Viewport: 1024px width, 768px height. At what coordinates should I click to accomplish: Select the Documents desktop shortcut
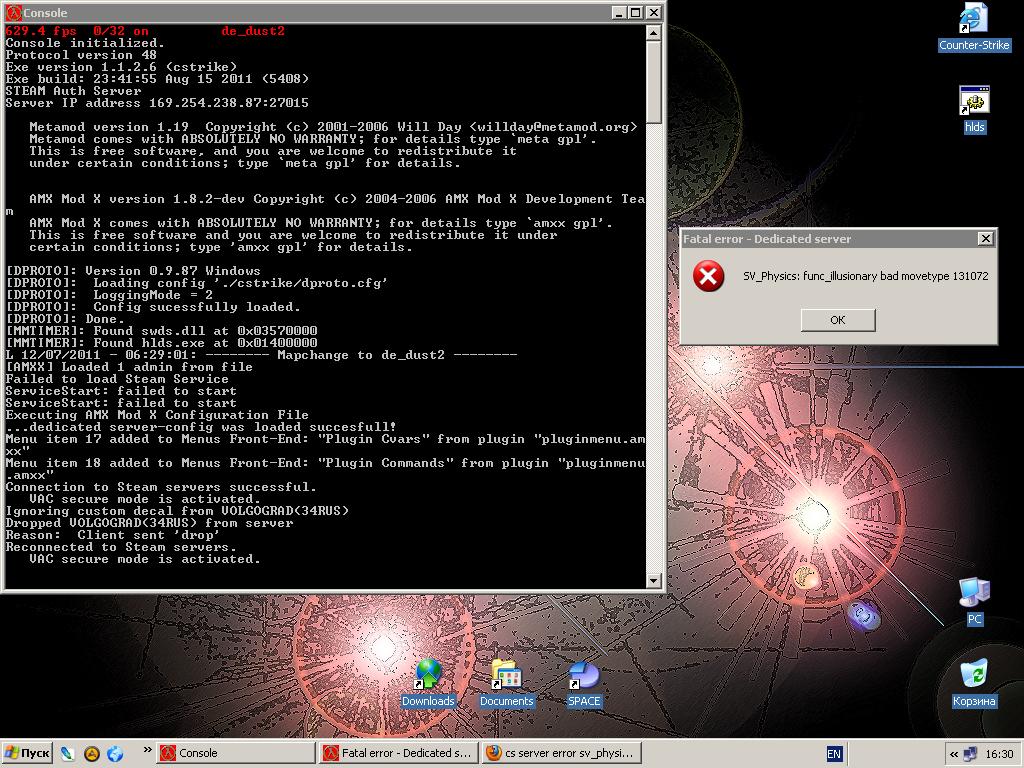[x=506, y=684]
